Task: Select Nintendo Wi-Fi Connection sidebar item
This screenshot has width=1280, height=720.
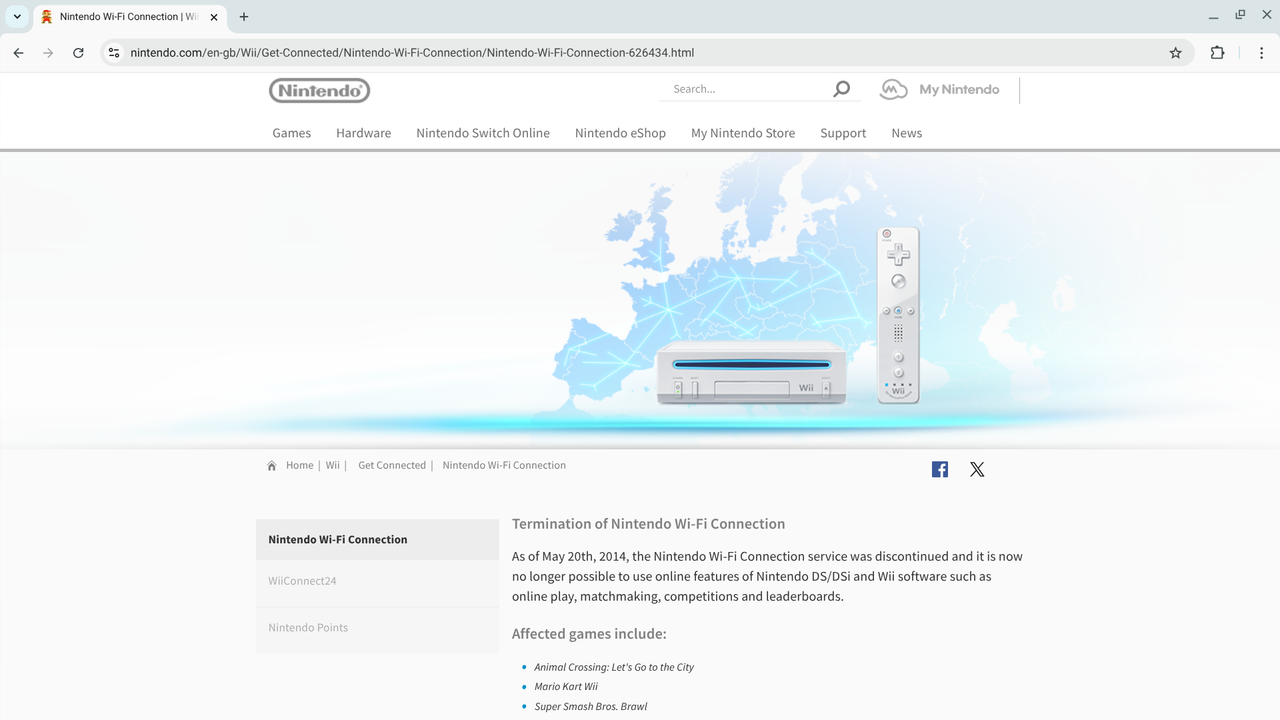Action: [377, 539]
